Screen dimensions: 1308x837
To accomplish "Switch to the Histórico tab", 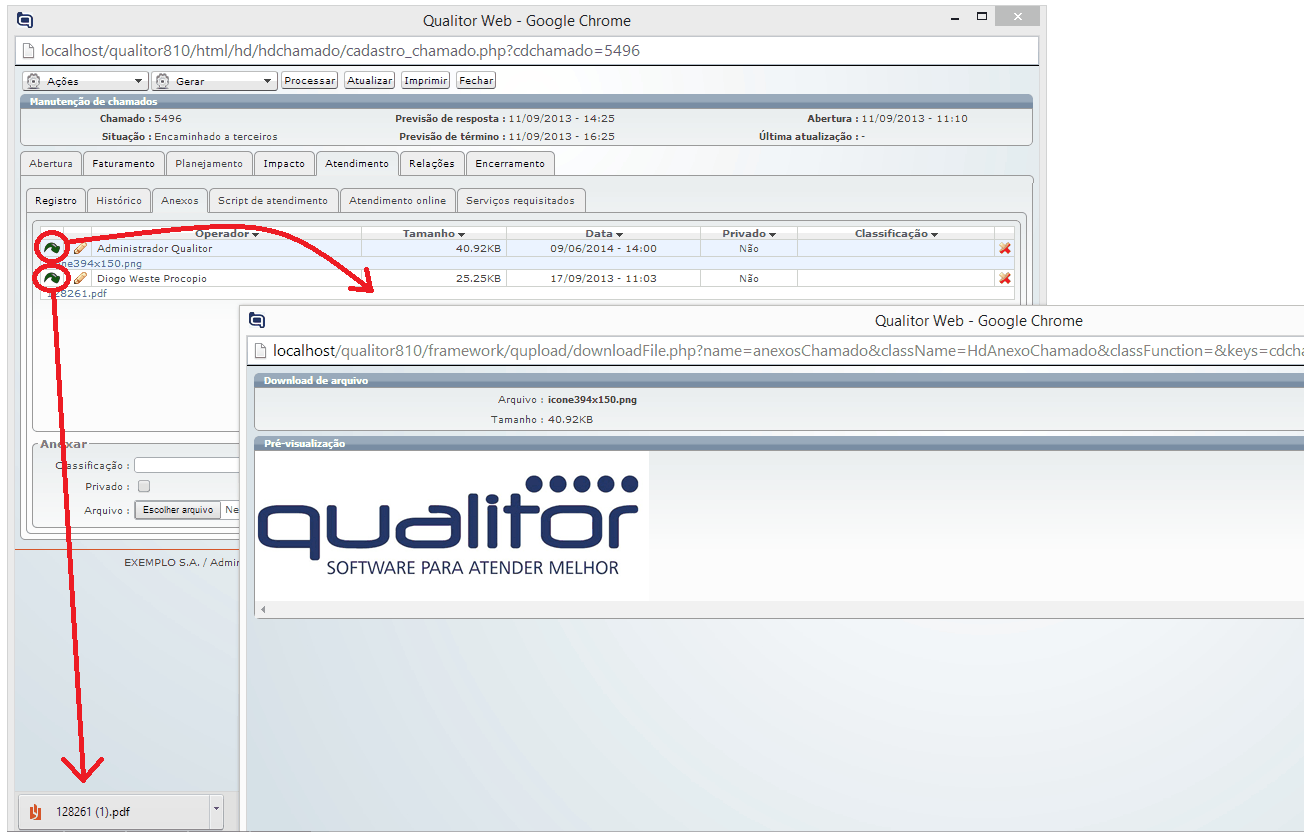I will coord(119,201).
